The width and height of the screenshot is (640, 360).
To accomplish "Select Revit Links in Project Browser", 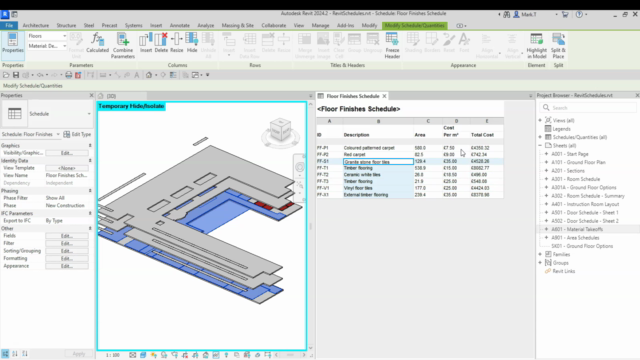I will click(x=564, y=271).
